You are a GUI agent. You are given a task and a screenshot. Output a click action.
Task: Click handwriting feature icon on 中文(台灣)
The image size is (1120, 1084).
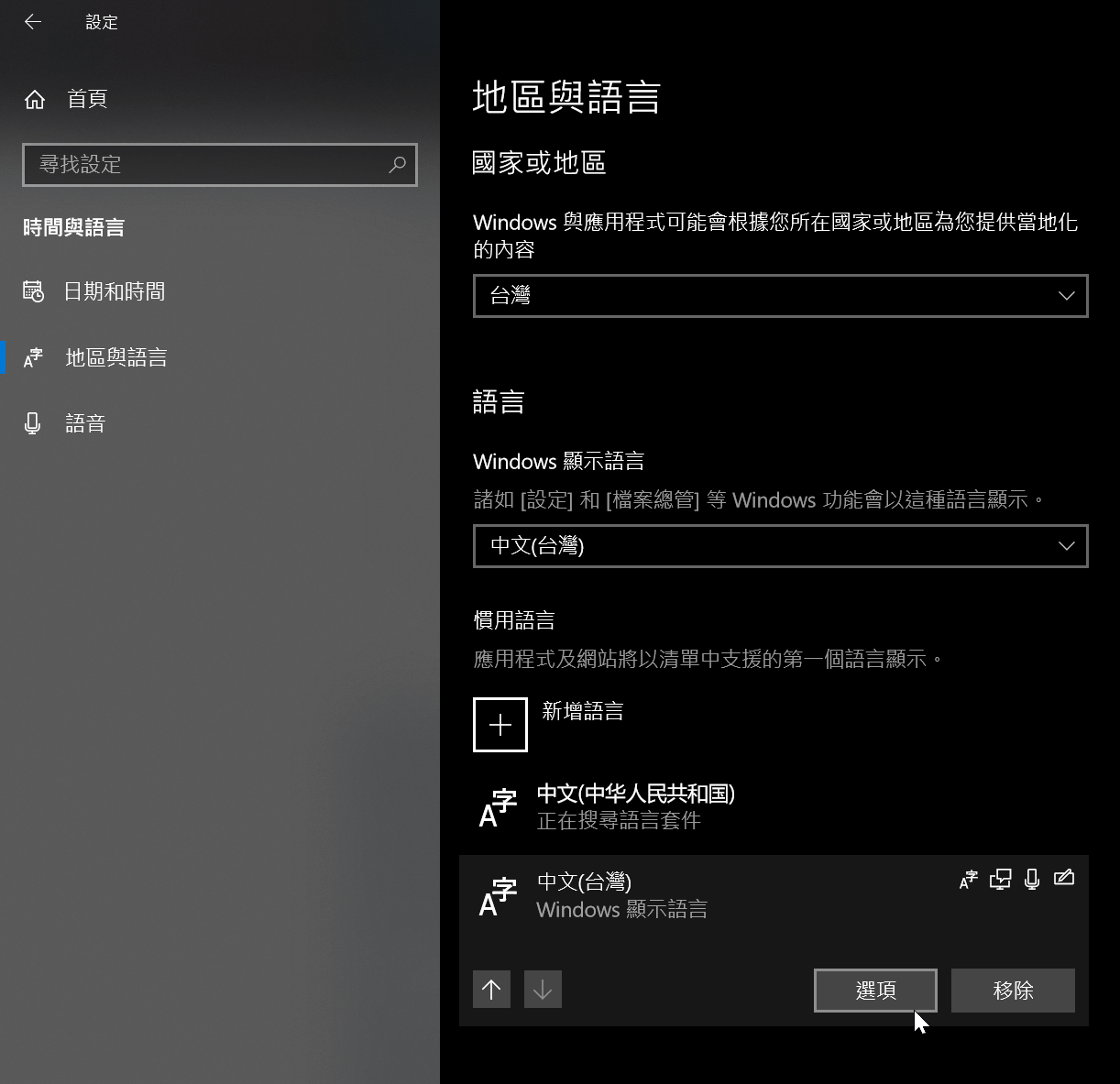point(1064,879)
